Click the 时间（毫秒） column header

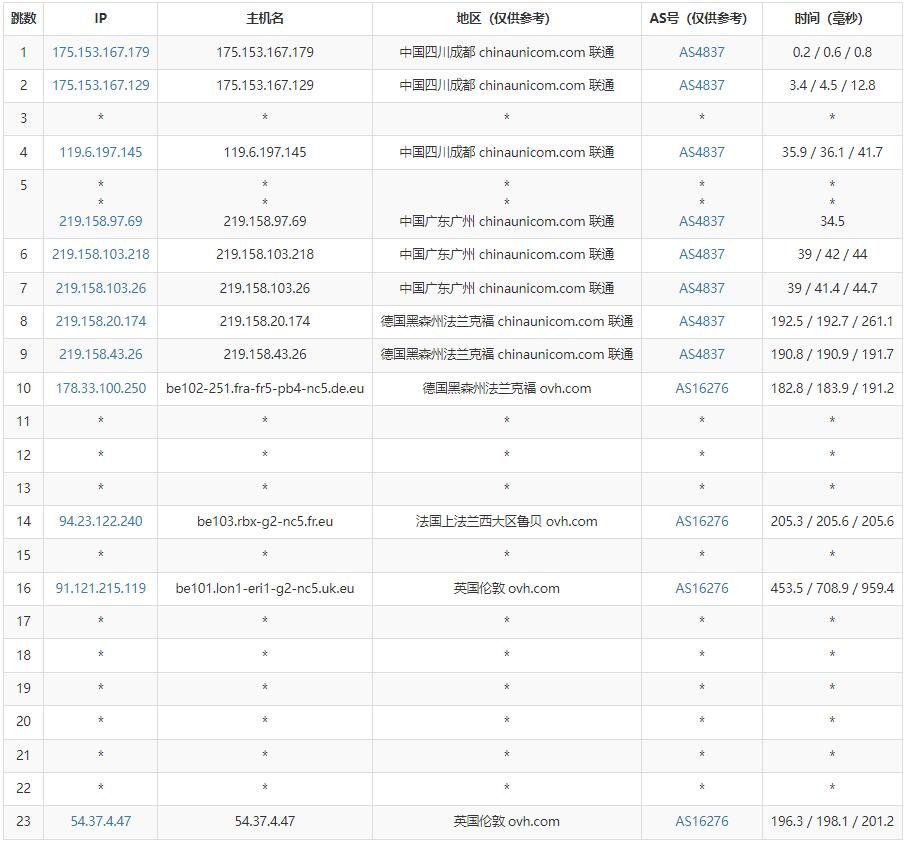pos(832,19)
